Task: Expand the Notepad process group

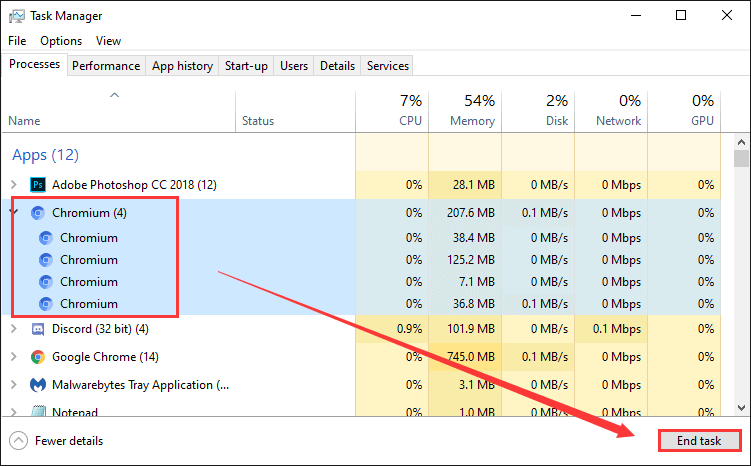Action: click(x=14, y=411)
